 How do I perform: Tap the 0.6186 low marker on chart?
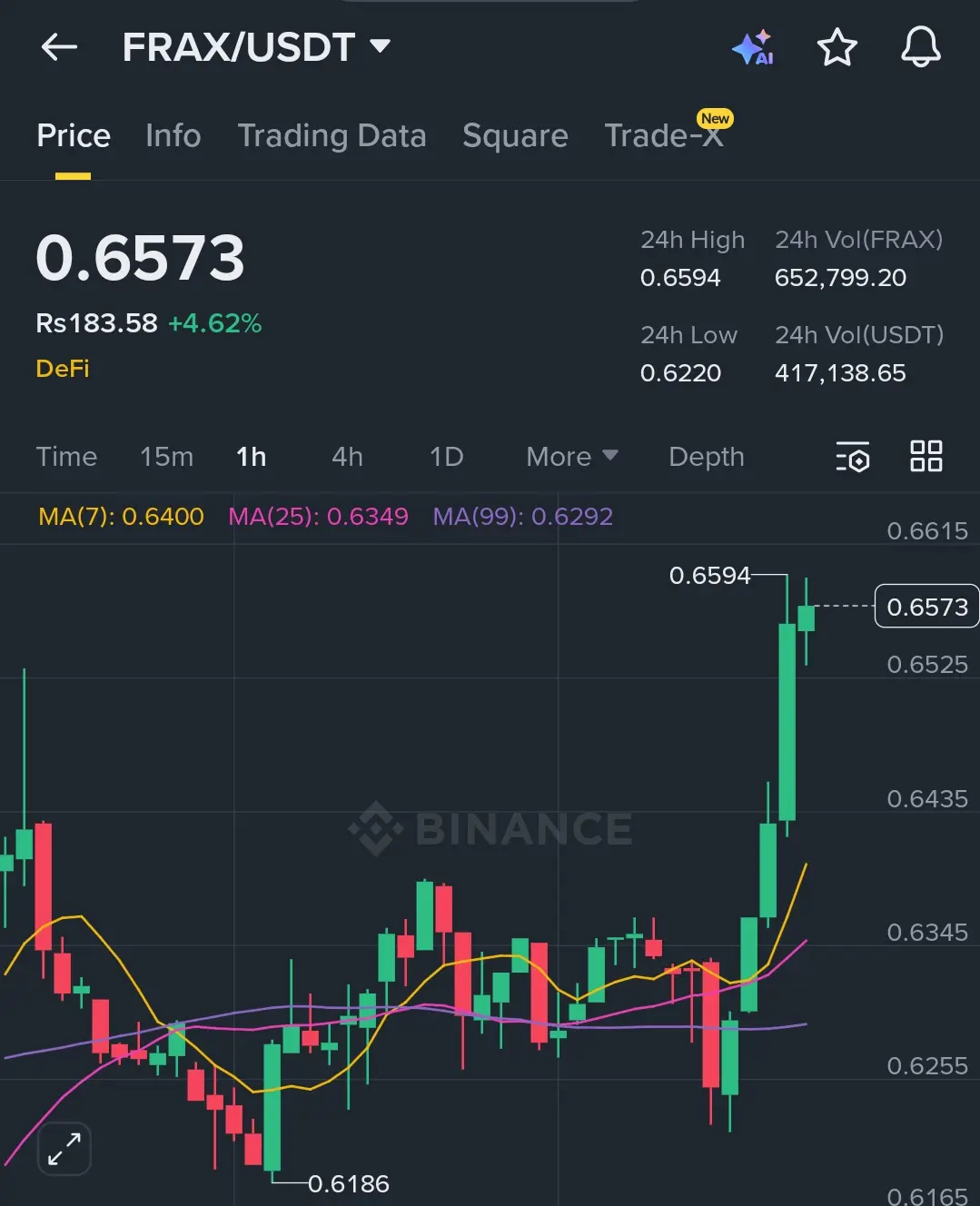(x=348, y=1184)
